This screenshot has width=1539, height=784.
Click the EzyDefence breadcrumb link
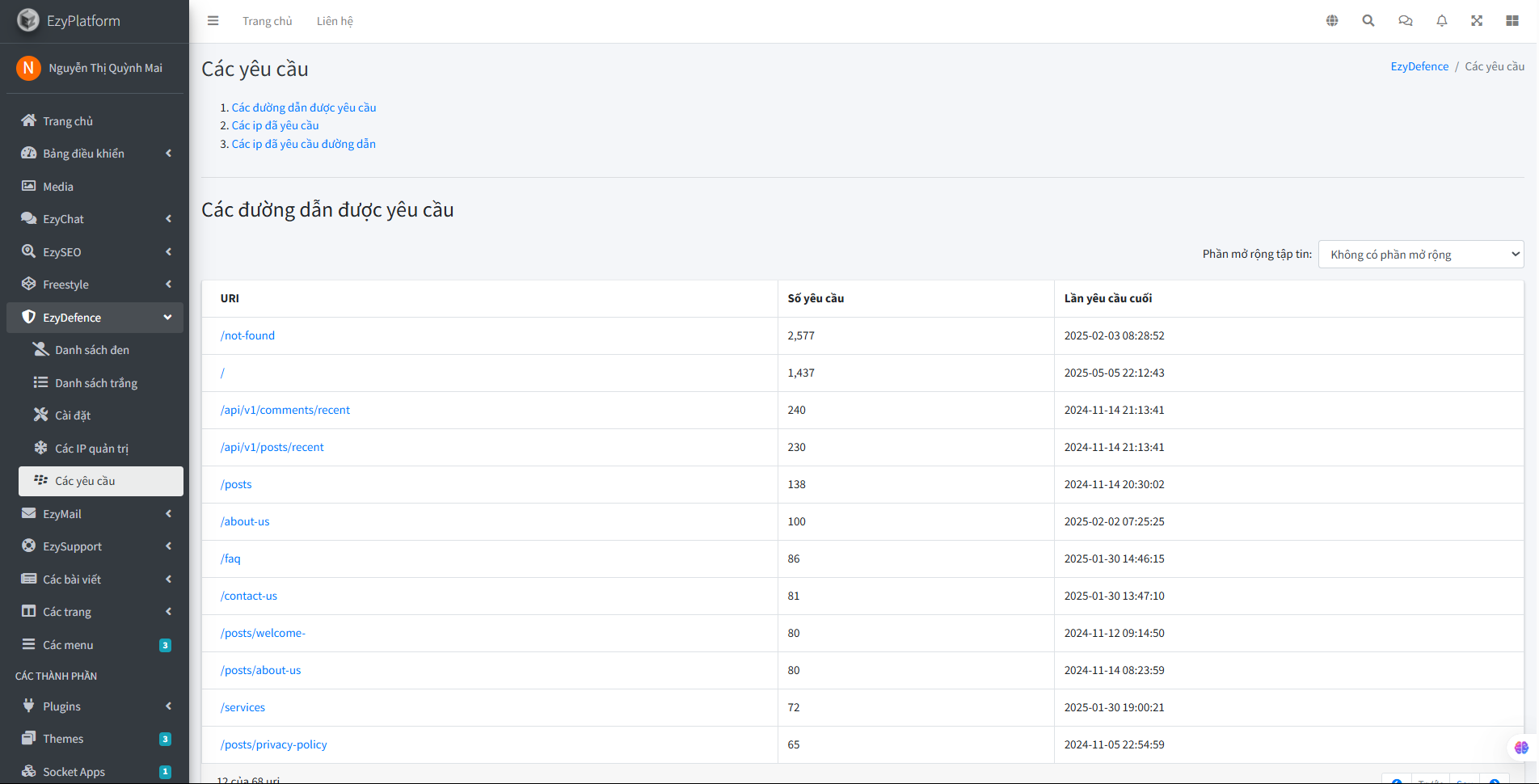point(1419,66)
